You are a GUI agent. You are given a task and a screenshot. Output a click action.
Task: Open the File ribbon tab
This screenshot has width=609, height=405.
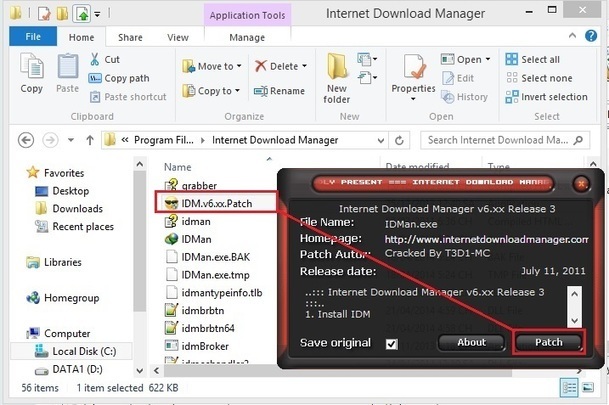coord(33,37)
